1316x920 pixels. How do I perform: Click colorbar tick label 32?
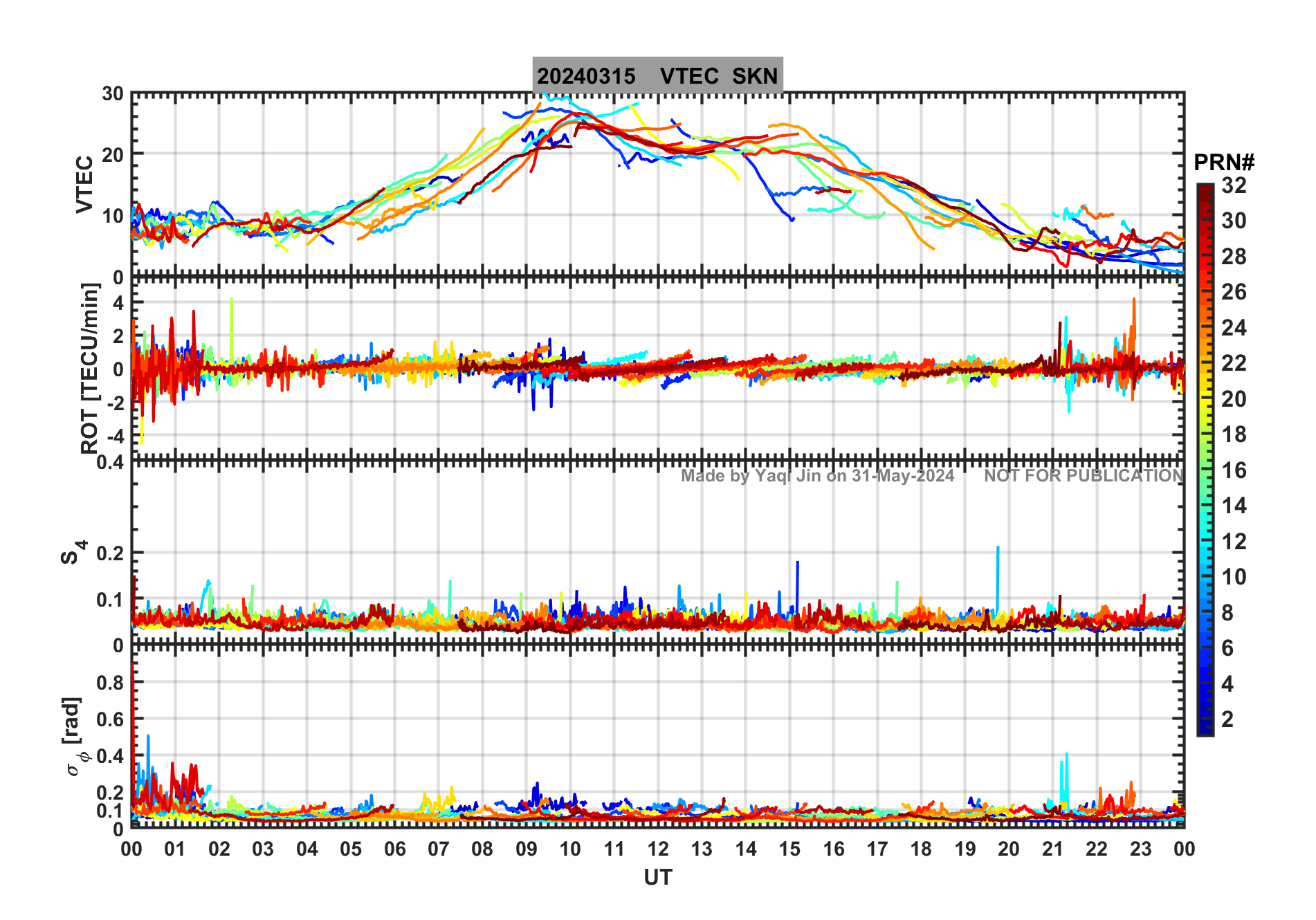point(1234,185)
